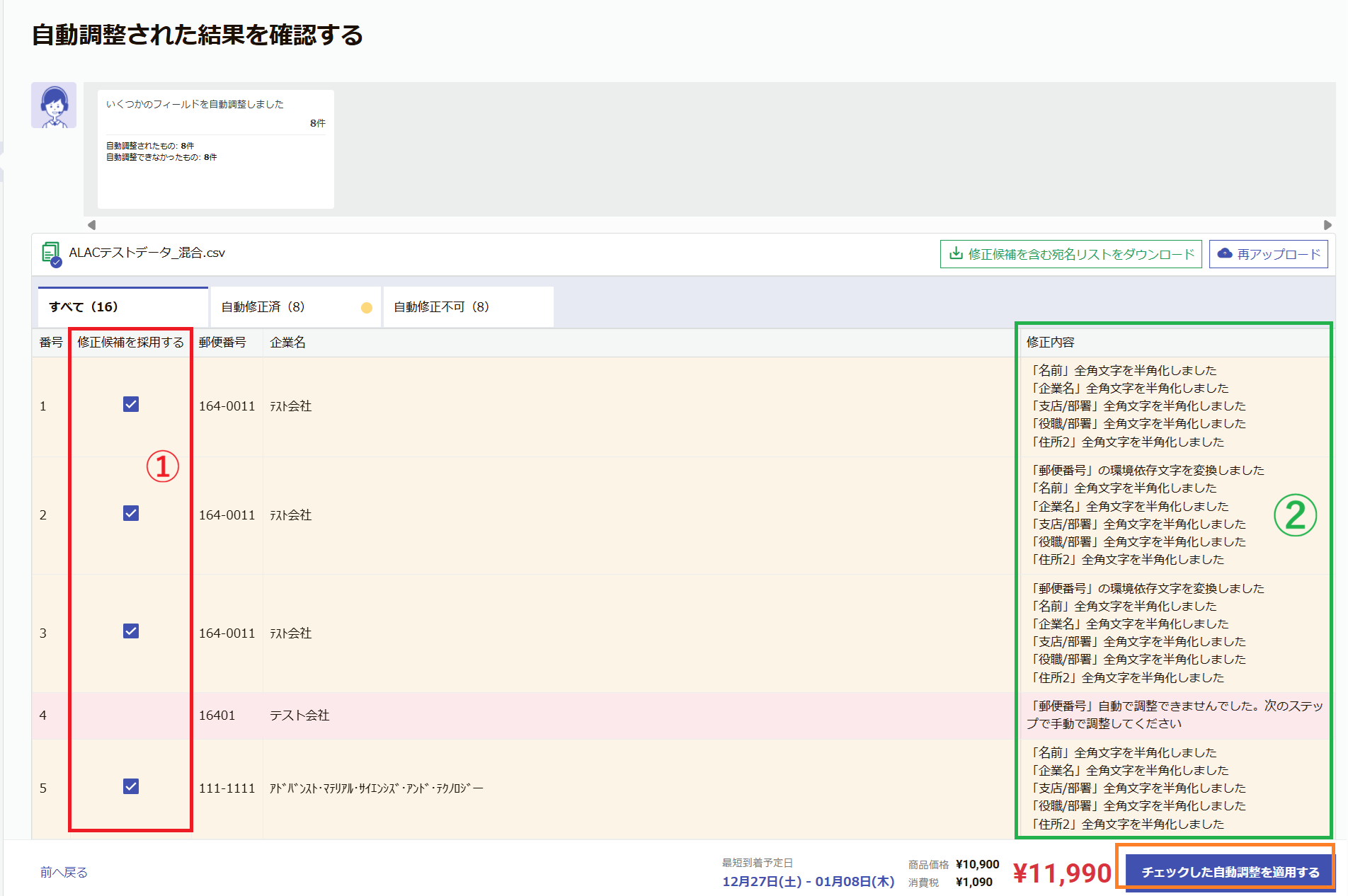Viewport: 1348px width, 896px height.
Task: Switch to the 自動修正不可 (8) tab
Action: click(x=469, y=307)
